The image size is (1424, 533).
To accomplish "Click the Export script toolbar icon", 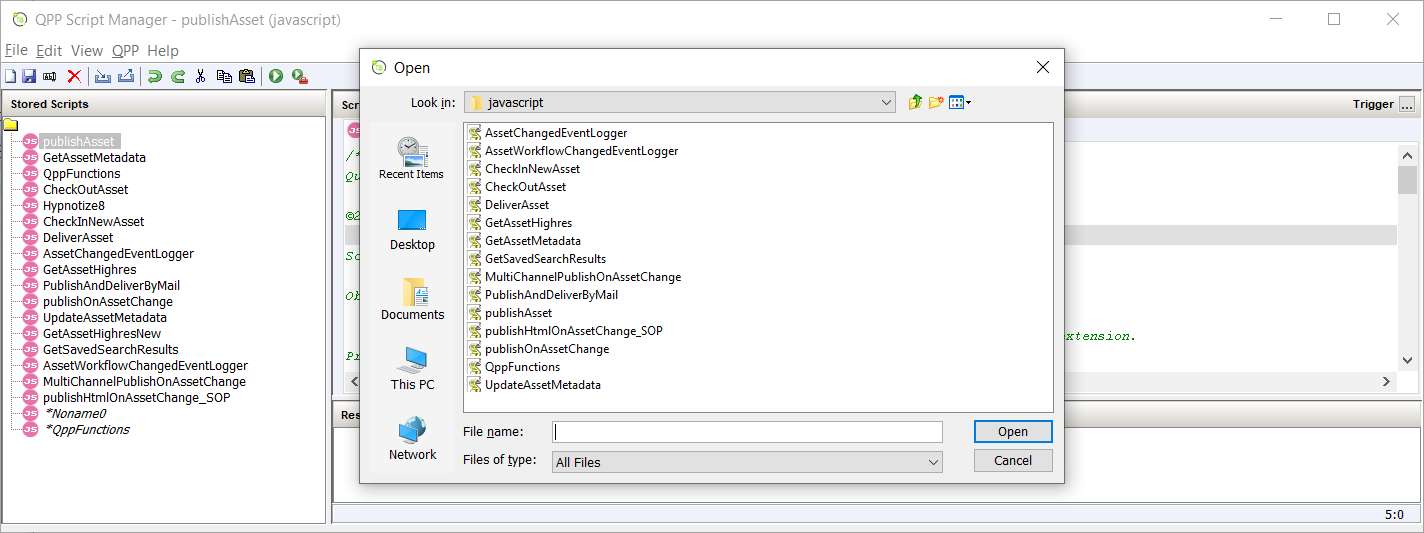I will click(x=125, y=76).
